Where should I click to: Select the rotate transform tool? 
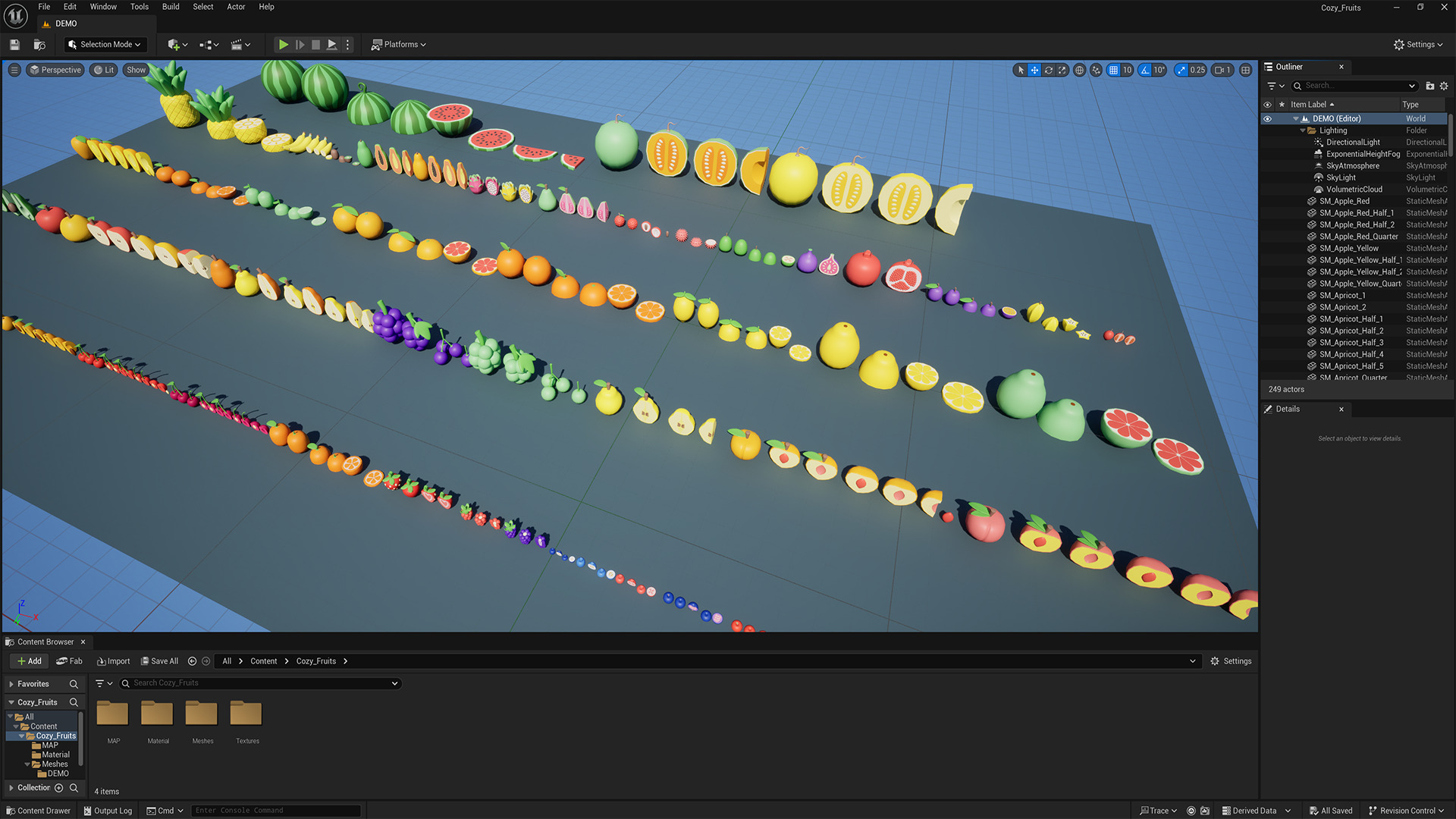1048,70
